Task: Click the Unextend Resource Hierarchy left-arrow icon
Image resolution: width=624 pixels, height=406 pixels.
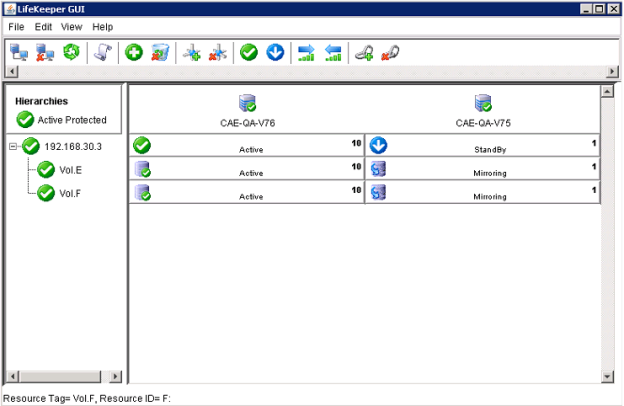Action: (x=333, y=53)
